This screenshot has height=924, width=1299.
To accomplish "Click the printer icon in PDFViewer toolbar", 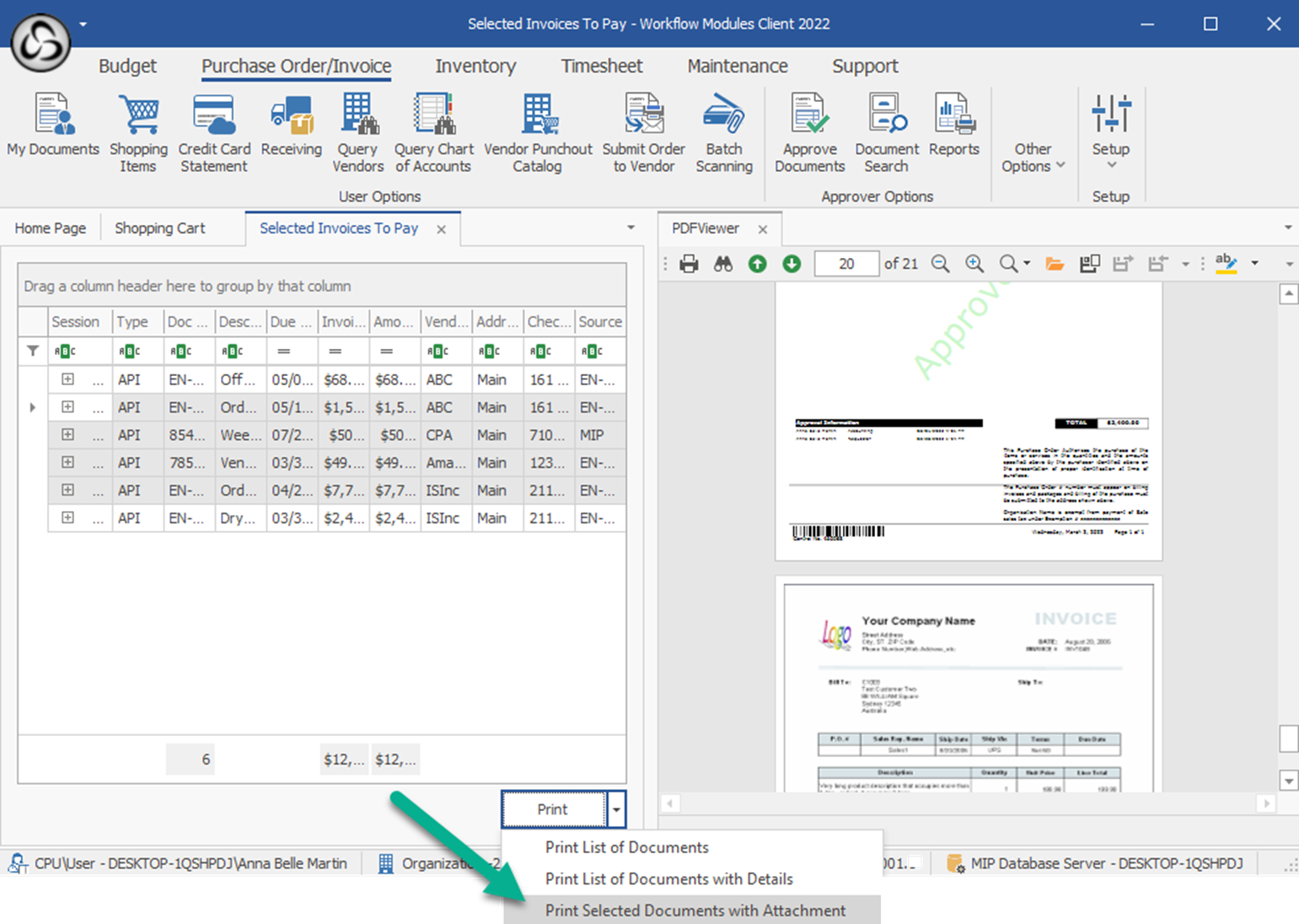I will [x=689, y=264].
